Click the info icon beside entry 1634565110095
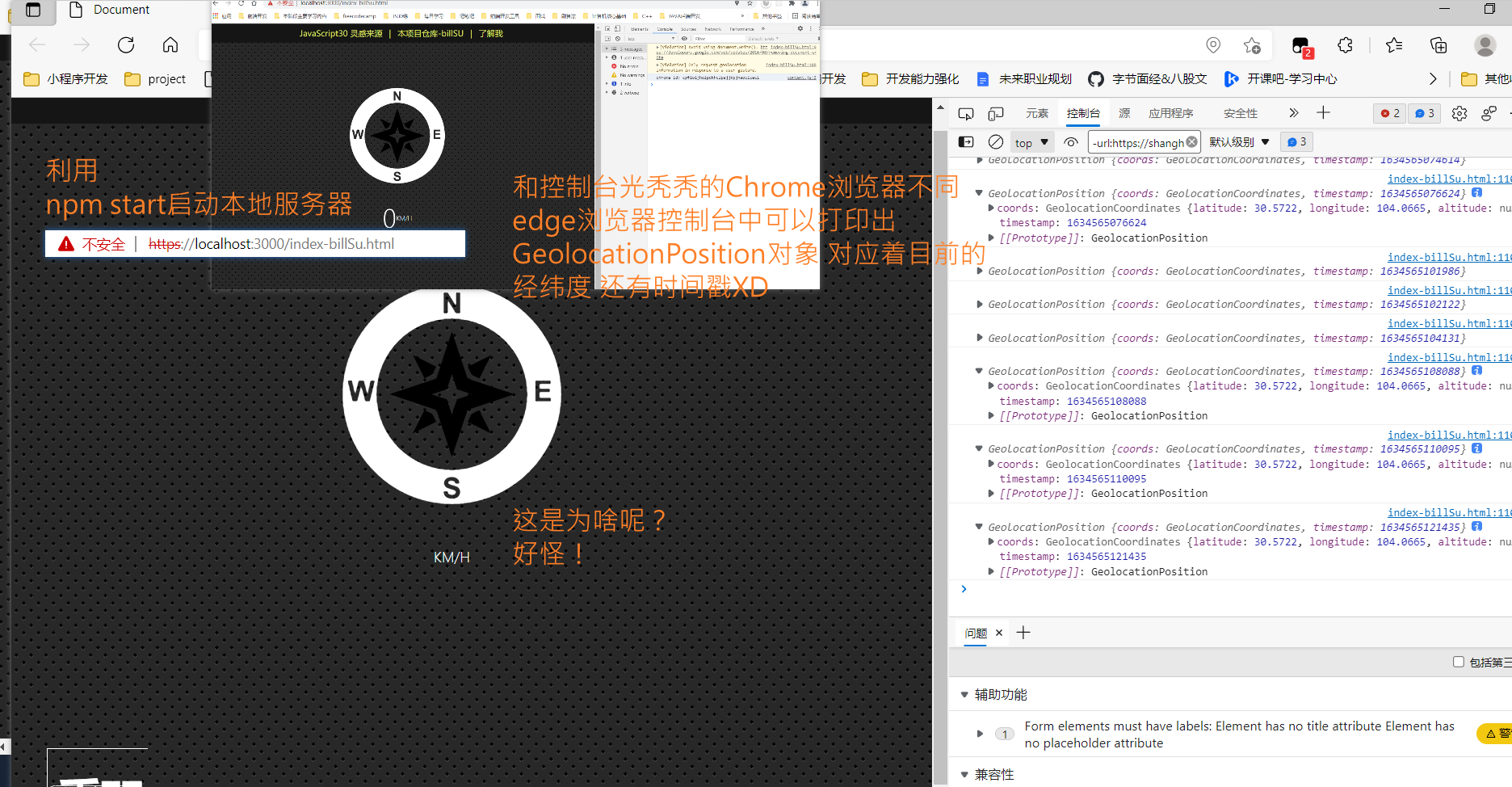 1477,448
